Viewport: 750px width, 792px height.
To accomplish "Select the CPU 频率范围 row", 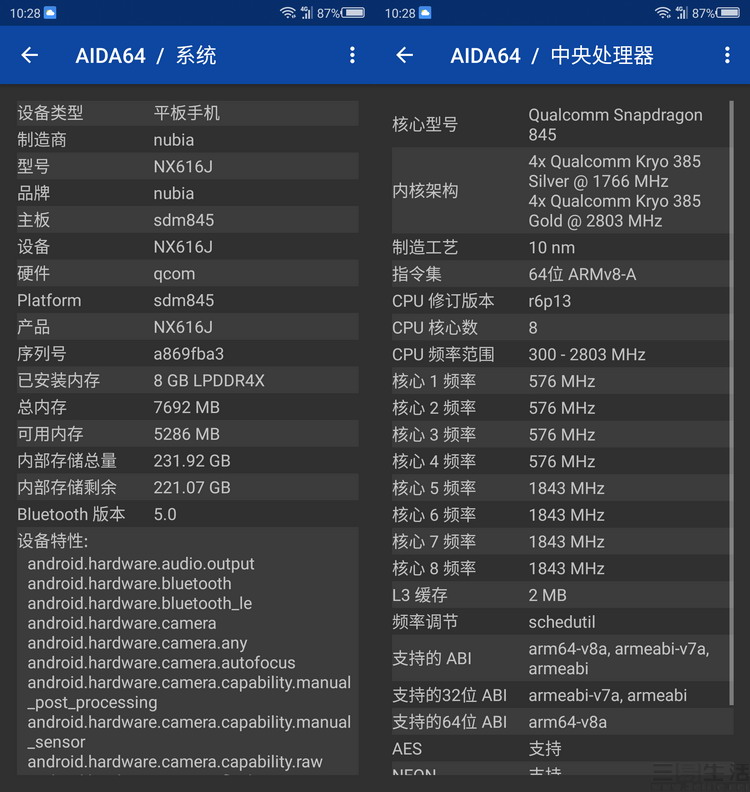I will click(x=560, y=355).
